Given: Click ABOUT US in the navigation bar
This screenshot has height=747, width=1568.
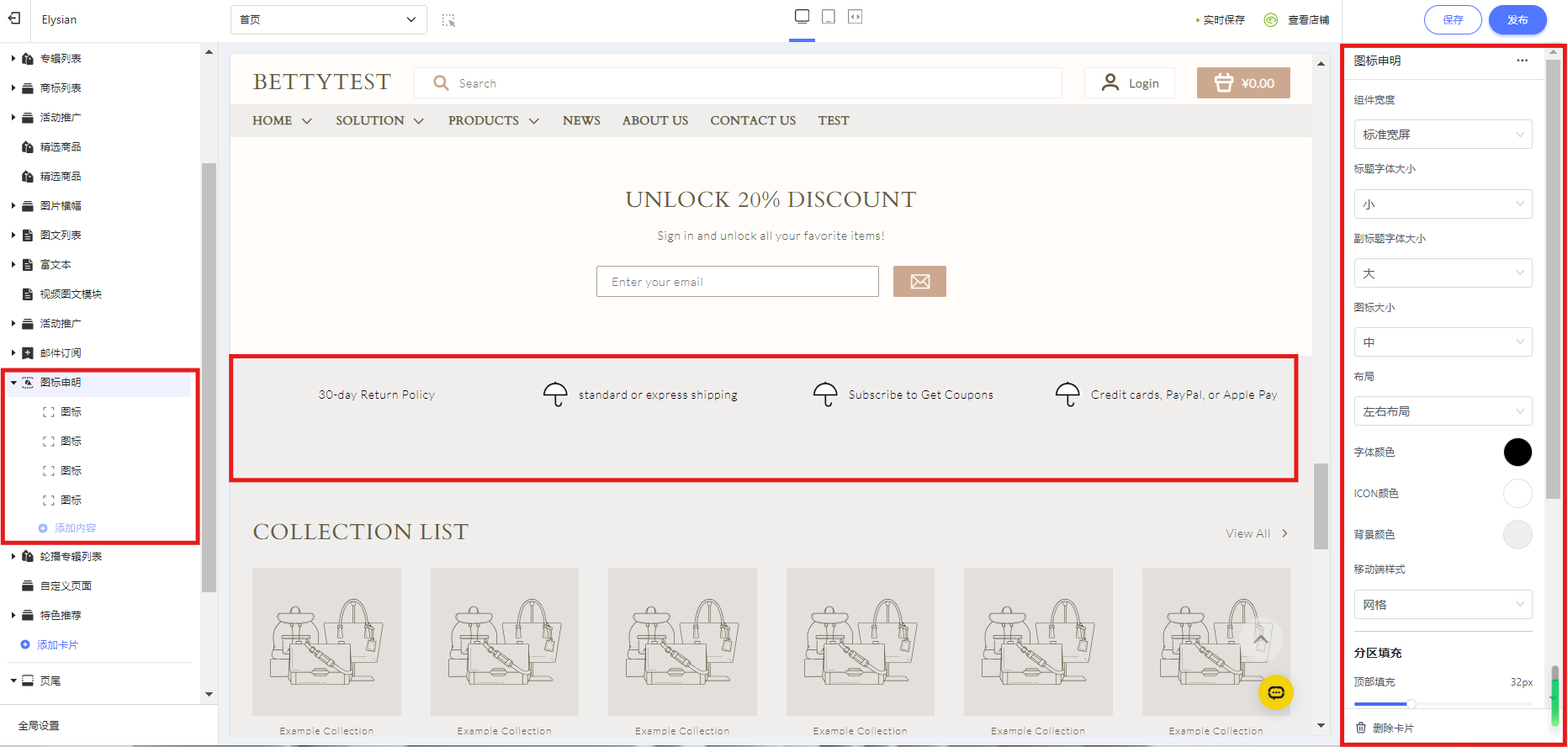Looking at the screenshot, I should 654,121.
